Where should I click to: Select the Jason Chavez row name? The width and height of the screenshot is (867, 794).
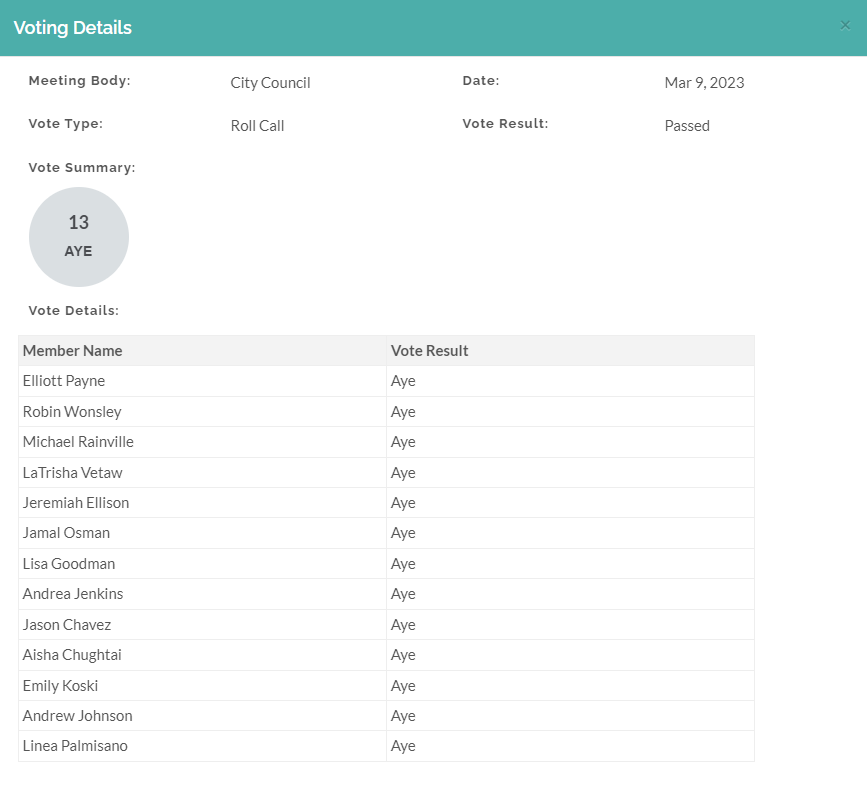[x=67, y=625]
